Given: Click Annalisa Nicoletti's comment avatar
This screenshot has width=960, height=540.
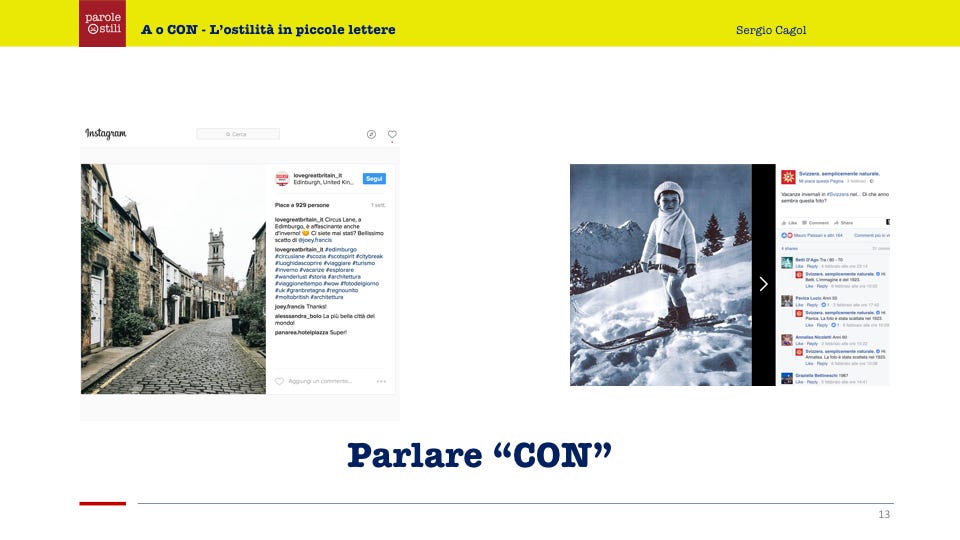Looking at the screenshot, I should coord(787,340).
